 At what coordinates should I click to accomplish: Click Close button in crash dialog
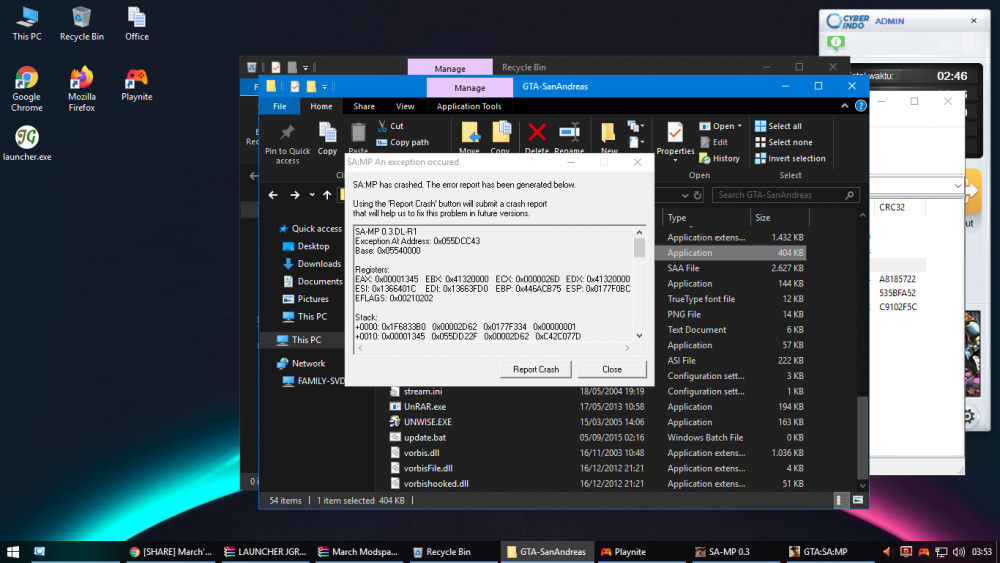coord(612,369)
